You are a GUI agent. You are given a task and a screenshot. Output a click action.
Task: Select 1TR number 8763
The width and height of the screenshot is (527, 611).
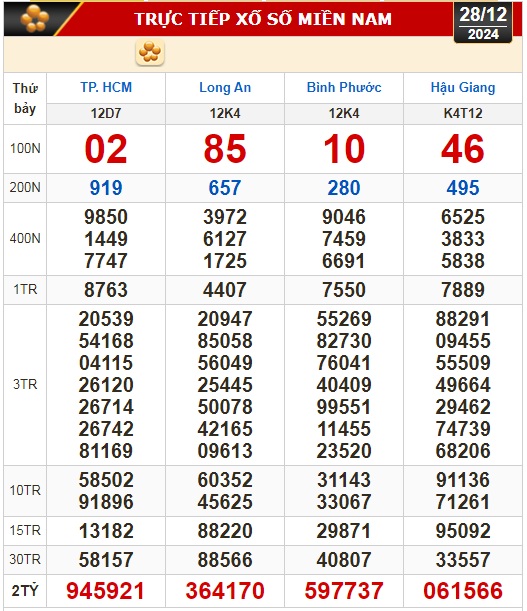[x=106, y=290]
